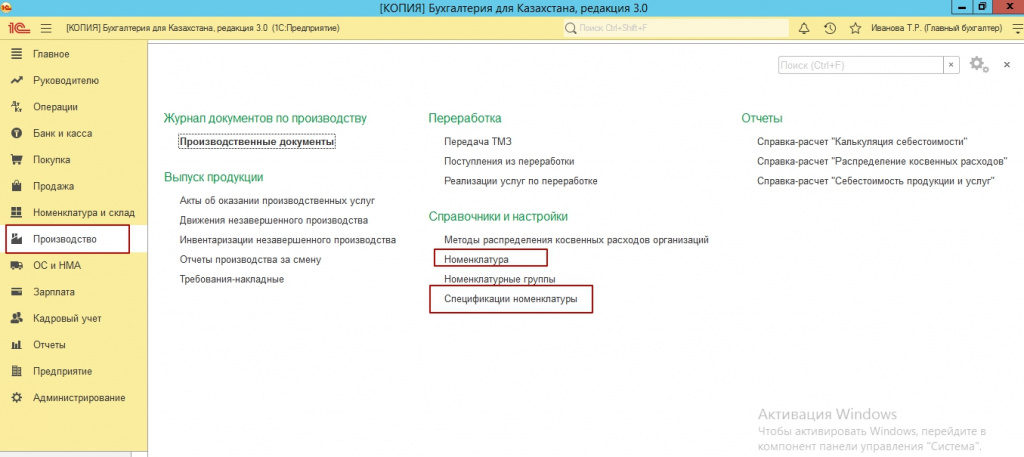Open favorites star icon
The height and width of the screenshot is (457, 1024).
855,29
